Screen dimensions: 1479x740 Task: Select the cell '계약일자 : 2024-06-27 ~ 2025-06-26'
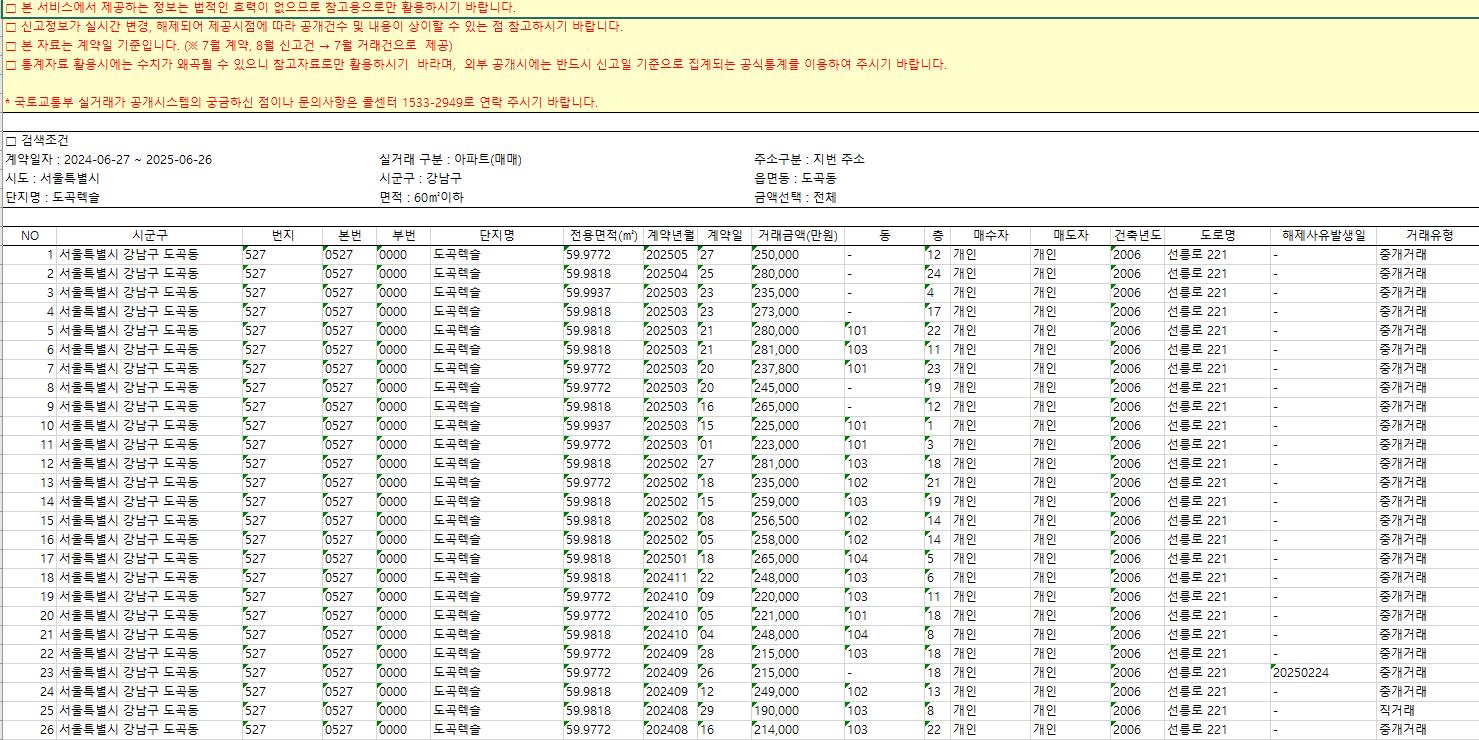(108, 160)
